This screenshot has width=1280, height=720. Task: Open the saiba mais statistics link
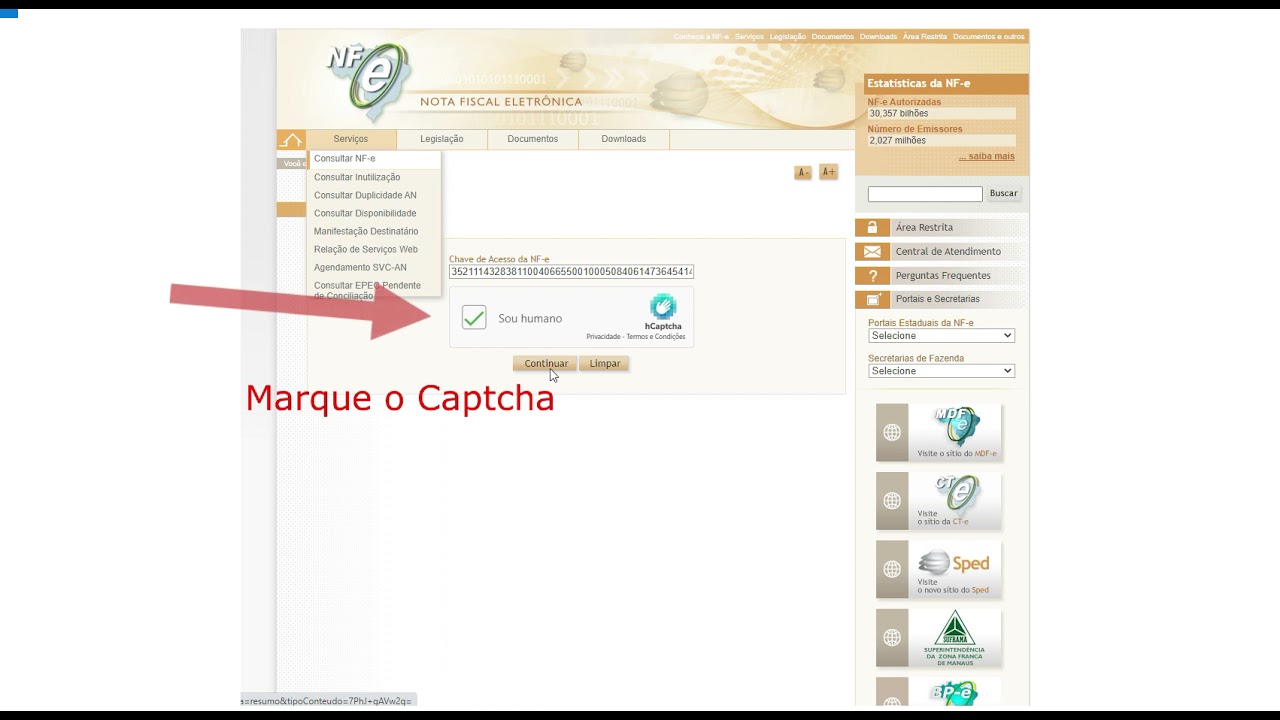pos(986,157)
